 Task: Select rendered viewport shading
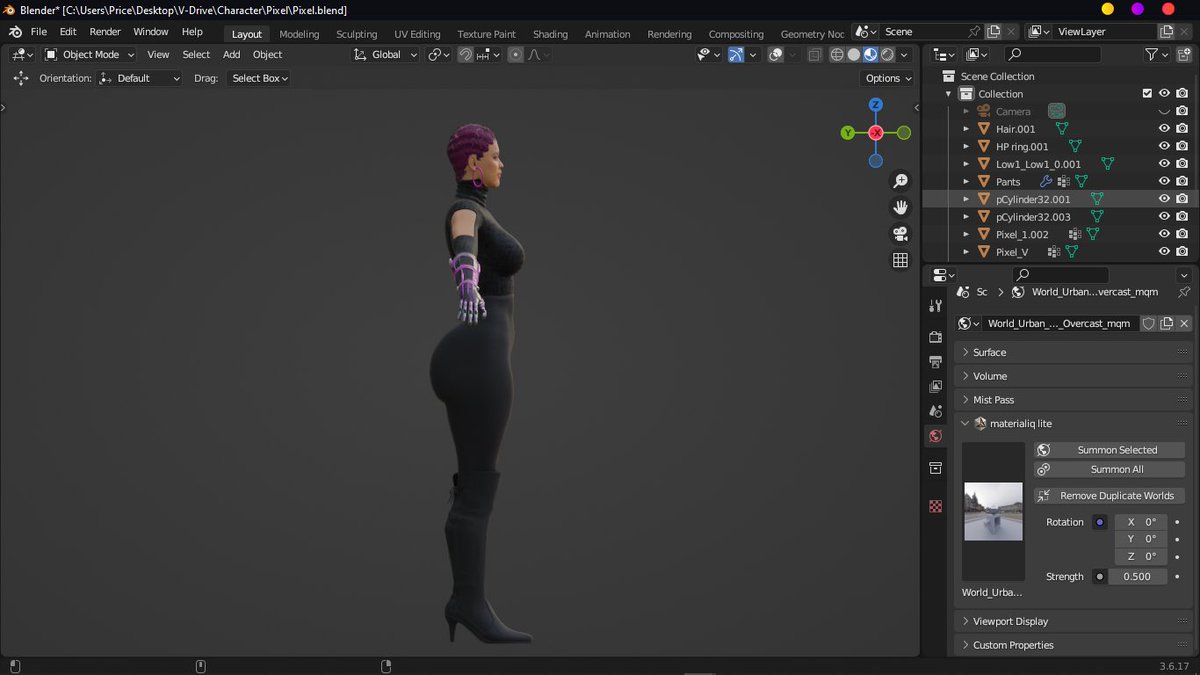click(x=887, y=55)
